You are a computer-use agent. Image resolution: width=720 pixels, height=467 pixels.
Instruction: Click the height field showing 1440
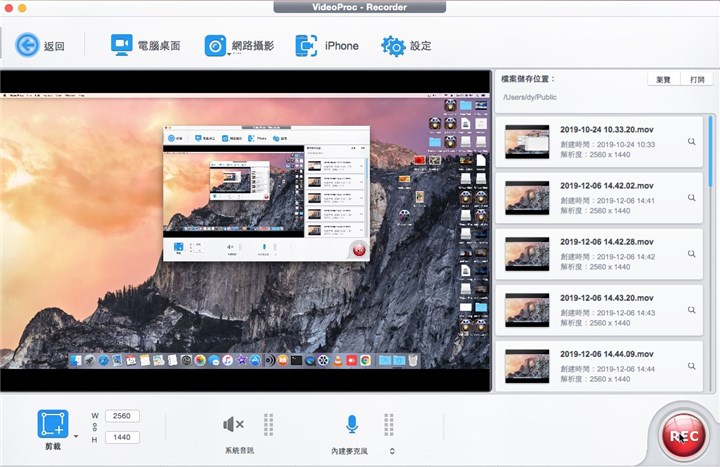pyautogui.click(x=122, y=437)
